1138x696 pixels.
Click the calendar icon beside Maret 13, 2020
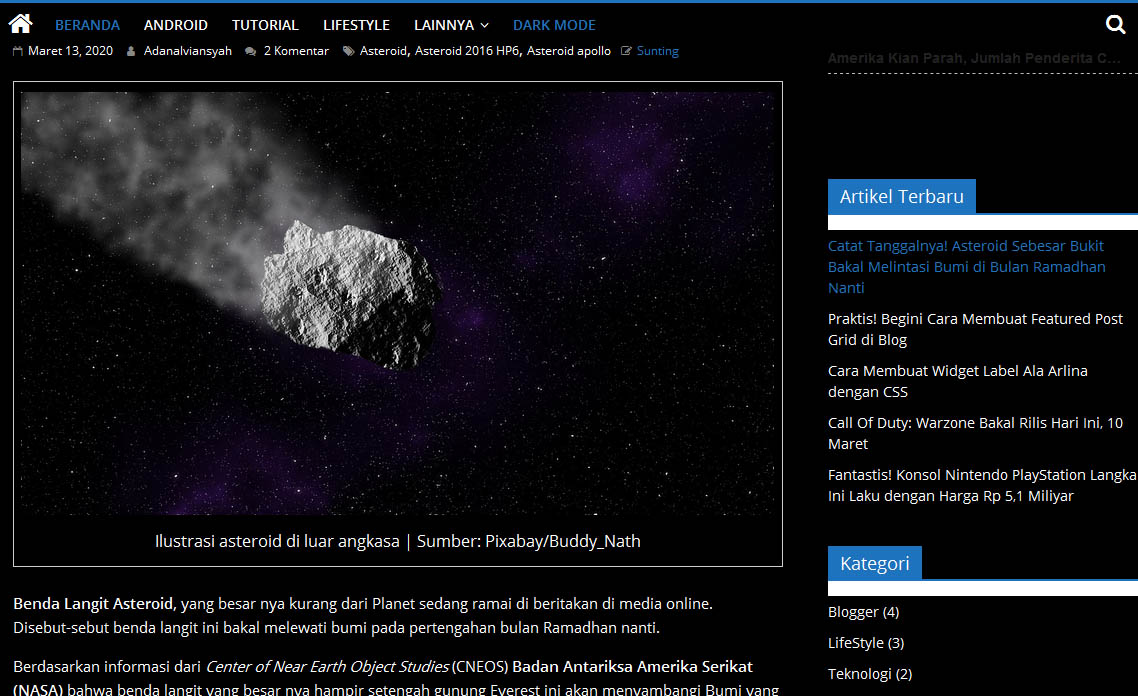click(18, 51)
